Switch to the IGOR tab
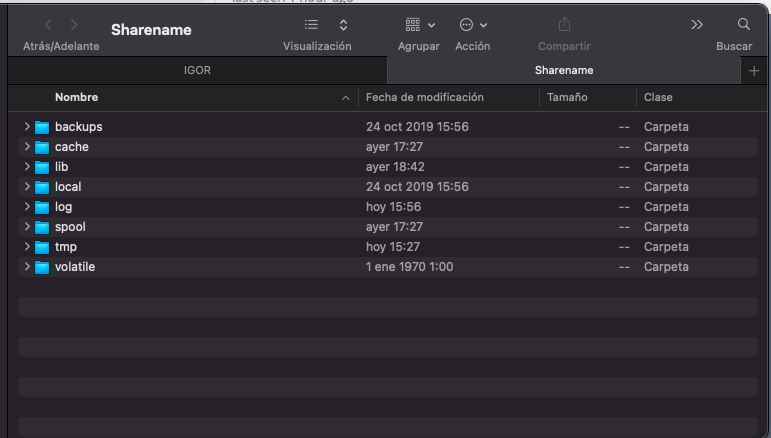Screen dimensions: 771x438 [x=197, y=71]
